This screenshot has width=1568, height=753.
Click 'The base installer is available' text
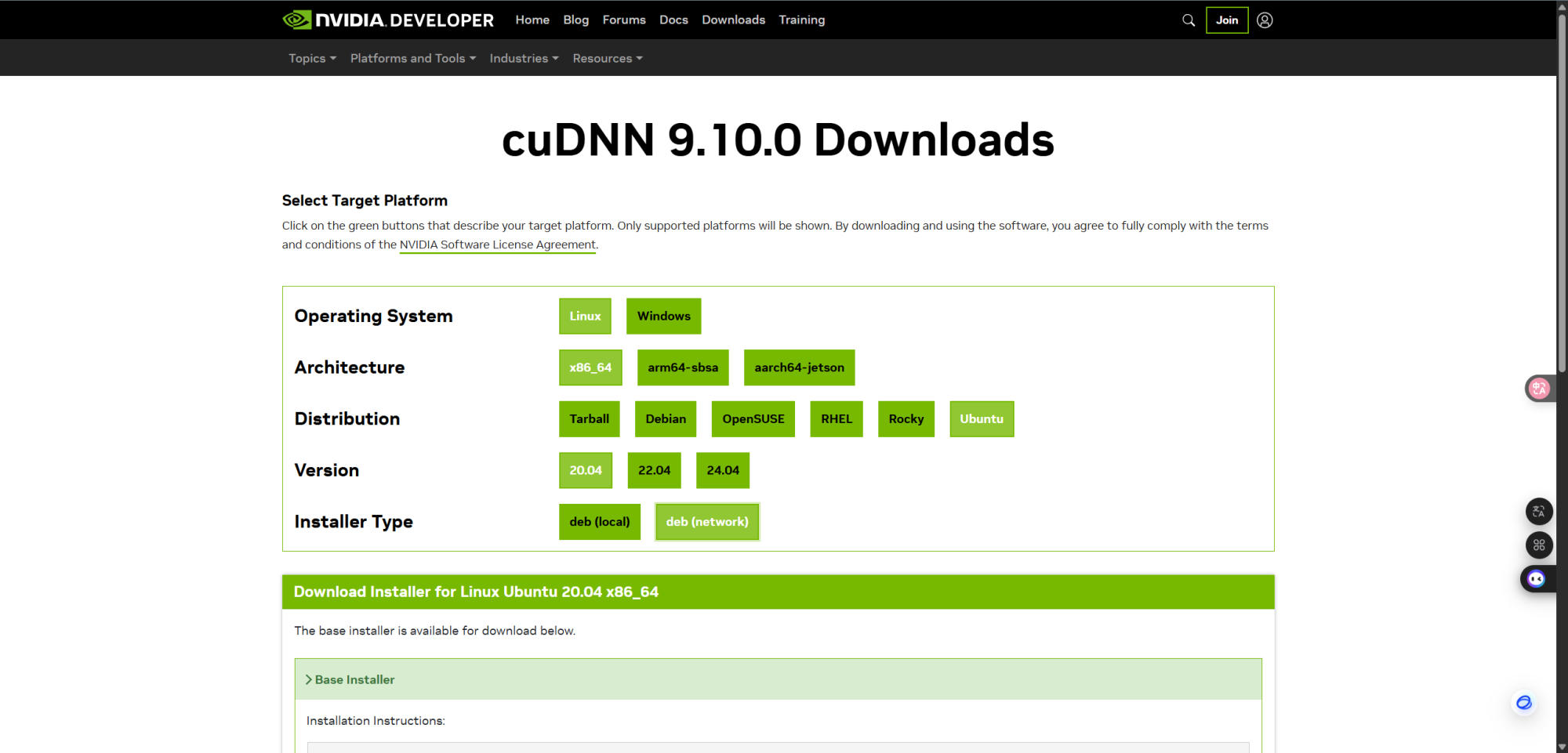434,631
